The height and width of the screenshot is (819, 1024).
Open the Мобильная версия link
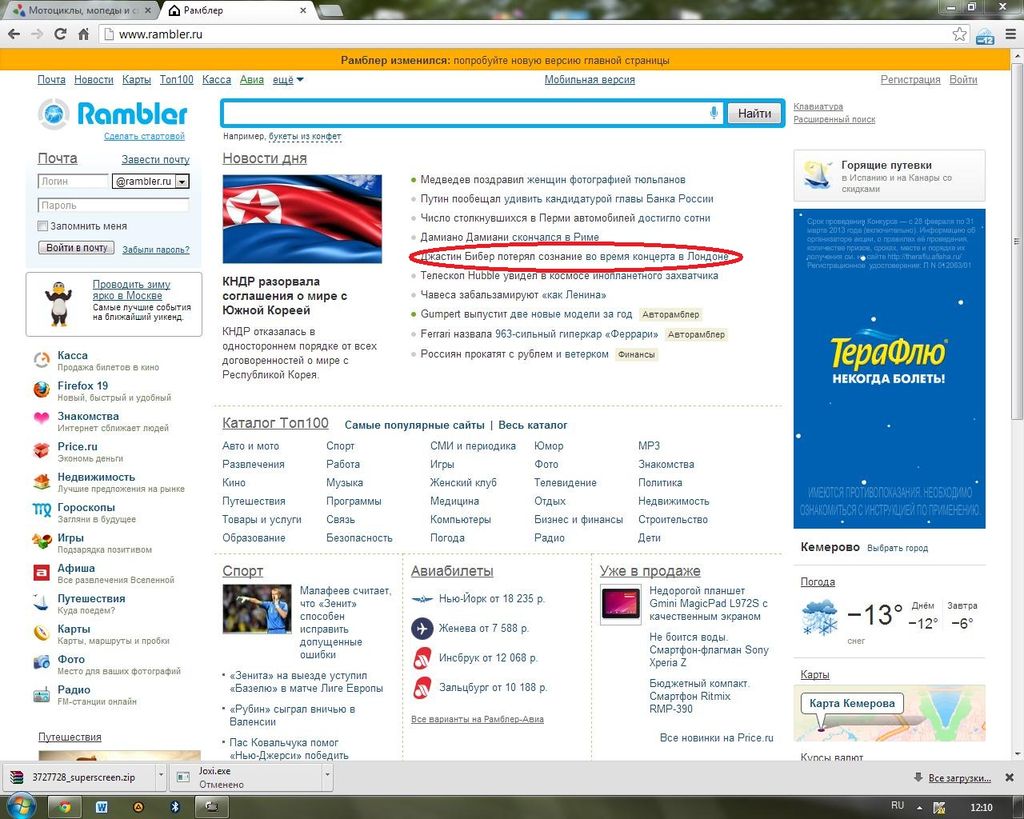coord(590,80)
